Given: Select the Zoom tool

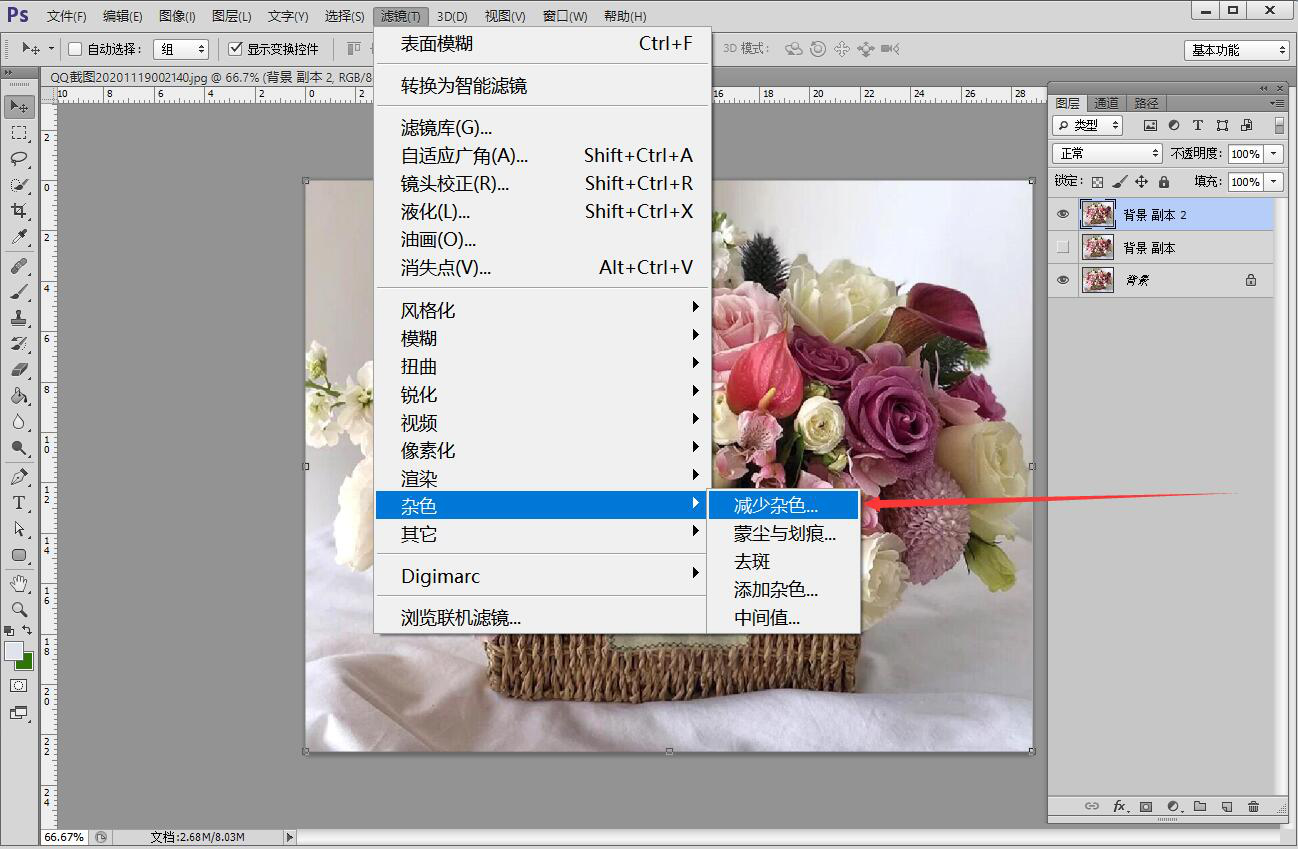Looking at the screenshot, I should tap(19, 609).
